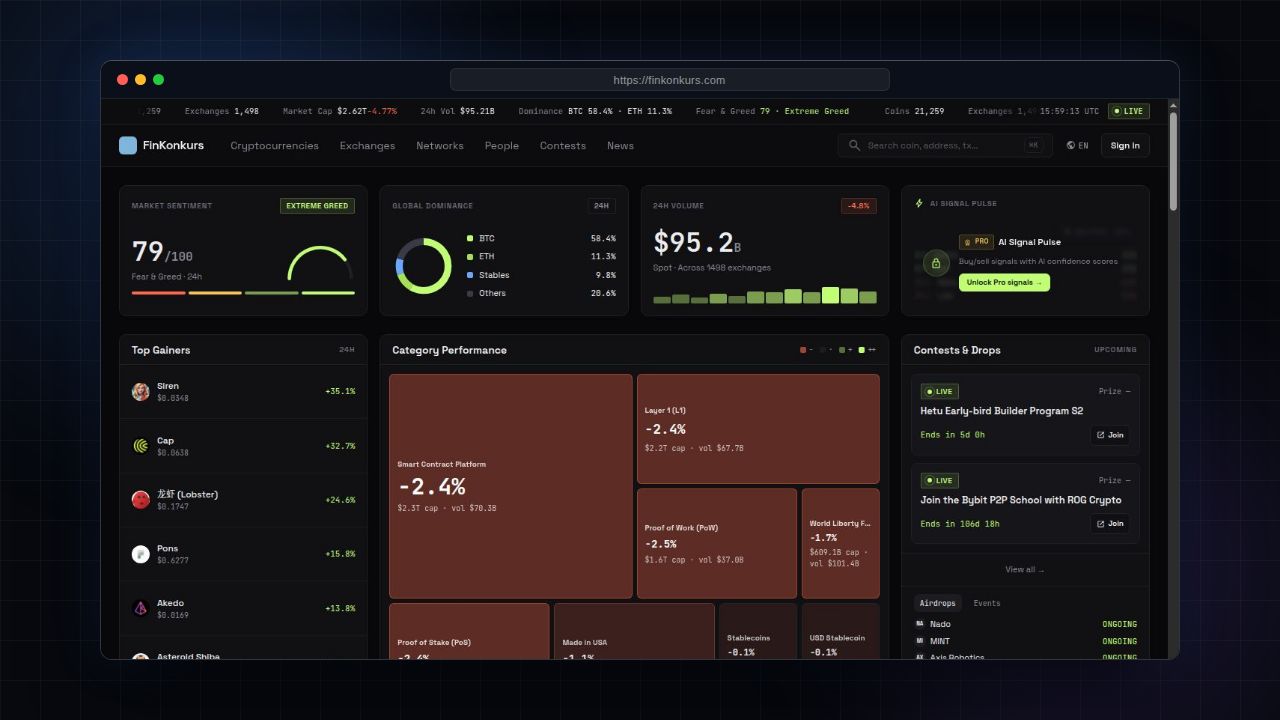Click the lightning bolt AI Signal Pulse icon
The width and height of the screenshot is (1280, 720).
pos(919,203)
